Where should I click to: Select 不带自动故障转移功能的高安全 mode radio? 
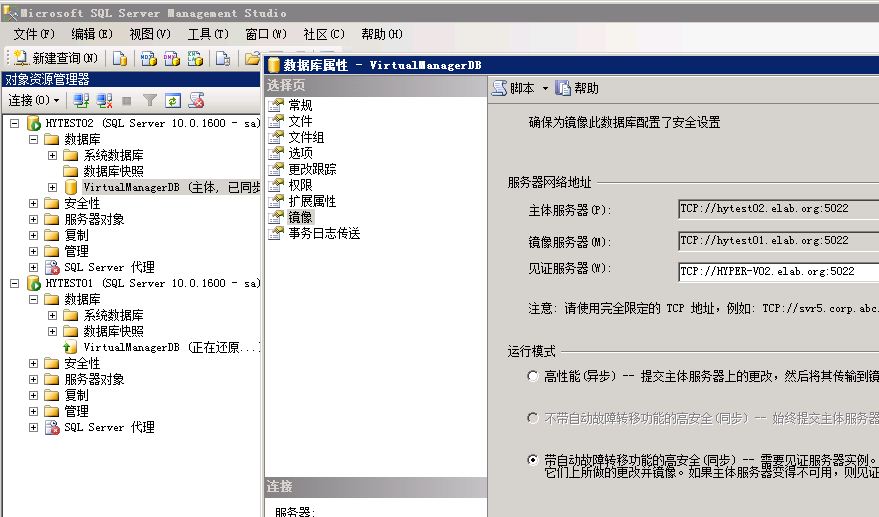[533, 418]
